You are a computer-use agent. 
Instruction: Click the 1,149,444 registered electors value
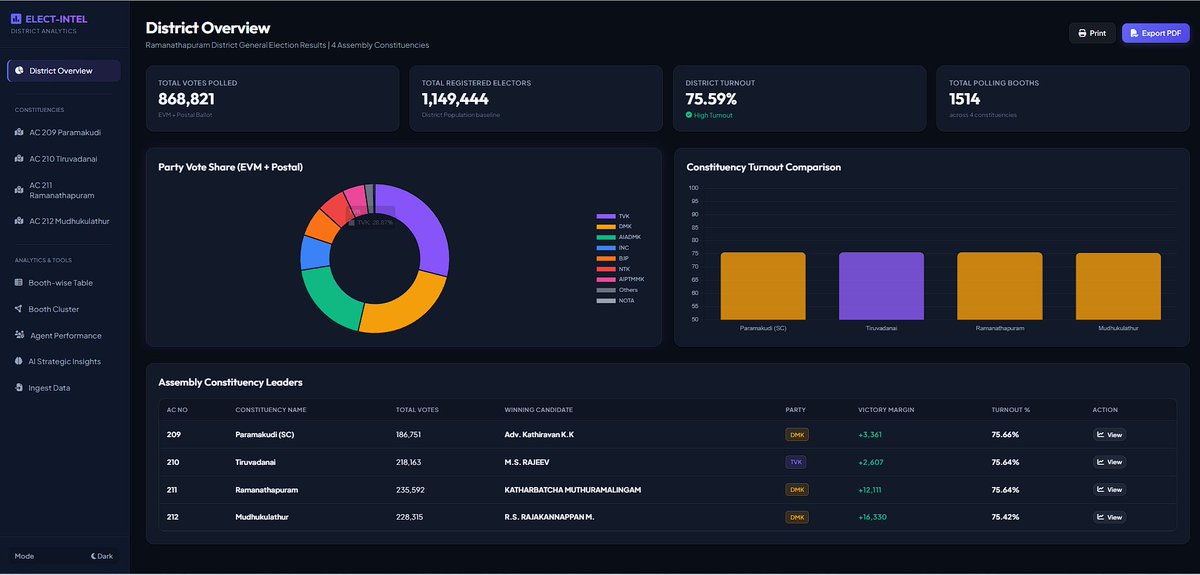point(455,99)
